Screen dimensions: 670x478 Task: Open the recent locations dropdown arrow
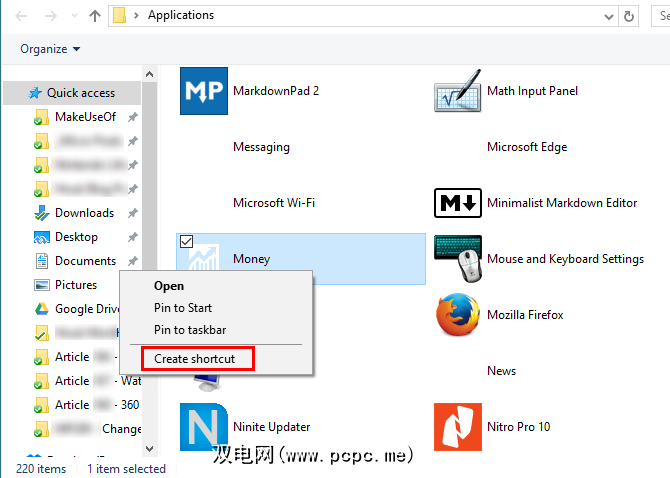(x=74, y=16)
